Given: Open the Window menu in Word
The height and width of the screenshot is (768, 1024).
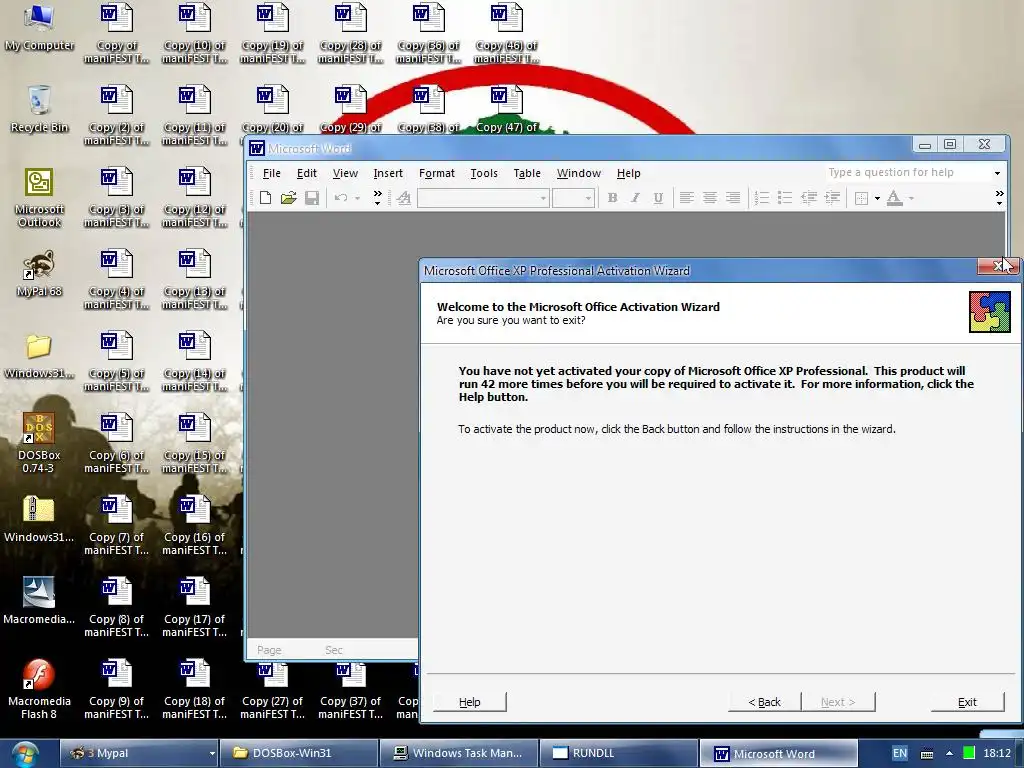Looking at the screenshot, I should pos(579,173).
